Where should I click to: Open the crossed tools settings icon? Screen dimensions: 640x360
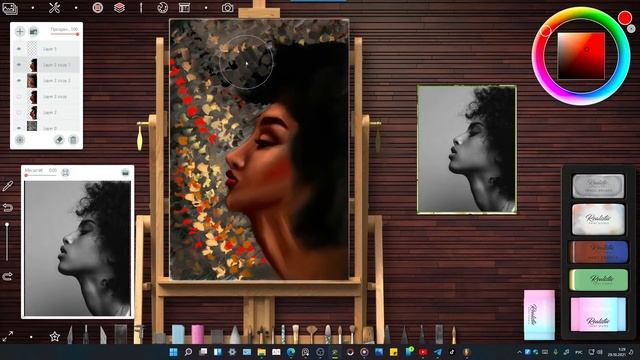coord(54,8)
